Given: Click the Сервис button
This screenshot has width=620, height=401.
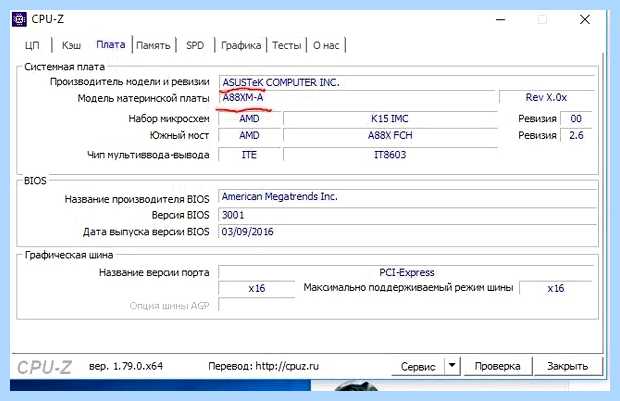Looking at the screenshot, I should (418, 367).
